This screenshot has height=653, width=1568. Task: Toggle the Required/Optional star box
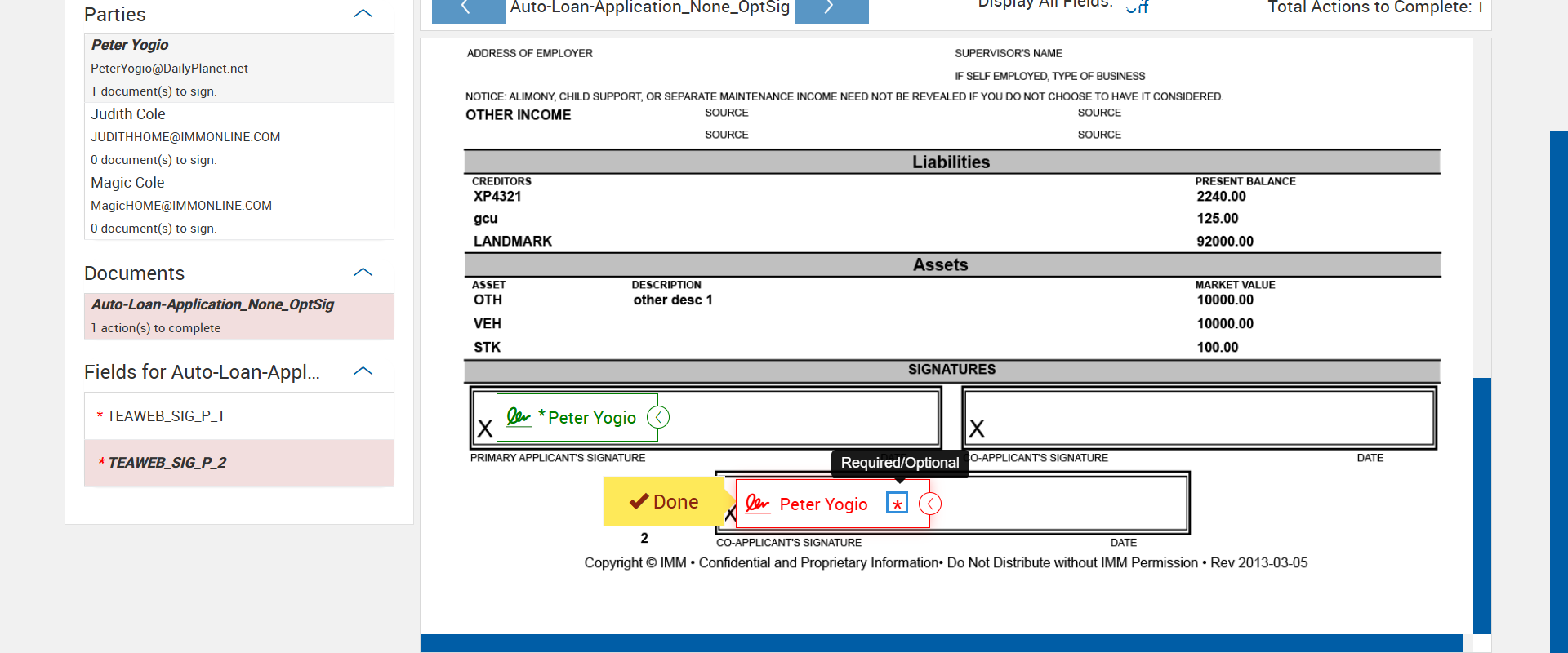(897, 504)
